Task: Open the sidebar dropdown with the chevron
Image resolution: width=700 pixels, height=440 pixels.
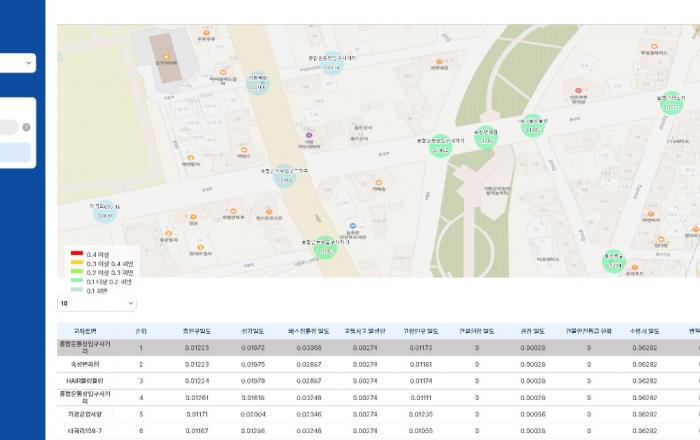Action: point(28,63)
